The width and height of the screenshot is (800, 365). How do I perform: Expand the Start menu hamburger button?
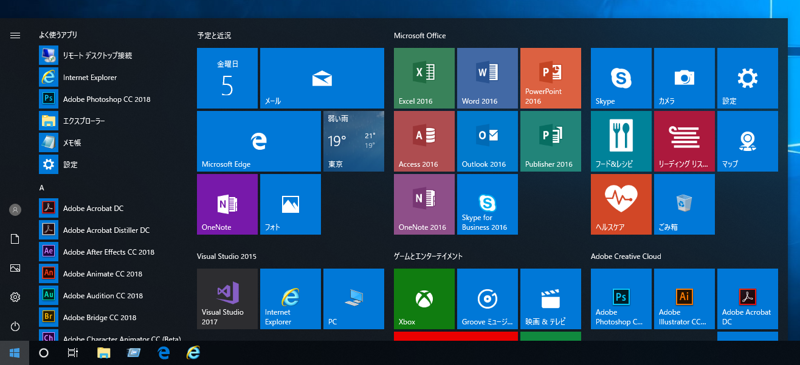15,35
